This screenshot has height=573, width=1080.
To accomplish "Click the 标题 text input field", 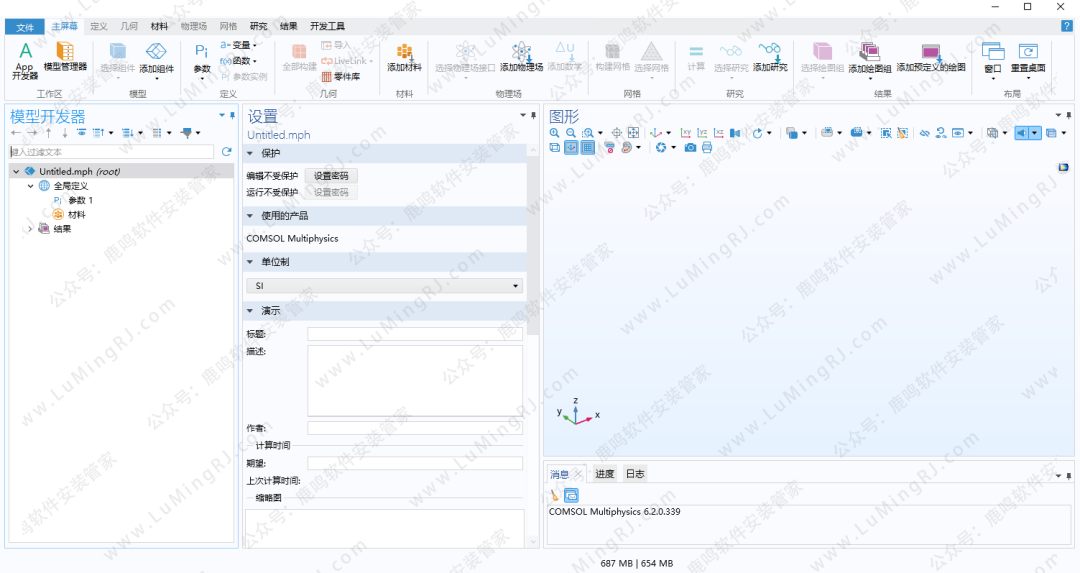I will [x=414, y=334].
